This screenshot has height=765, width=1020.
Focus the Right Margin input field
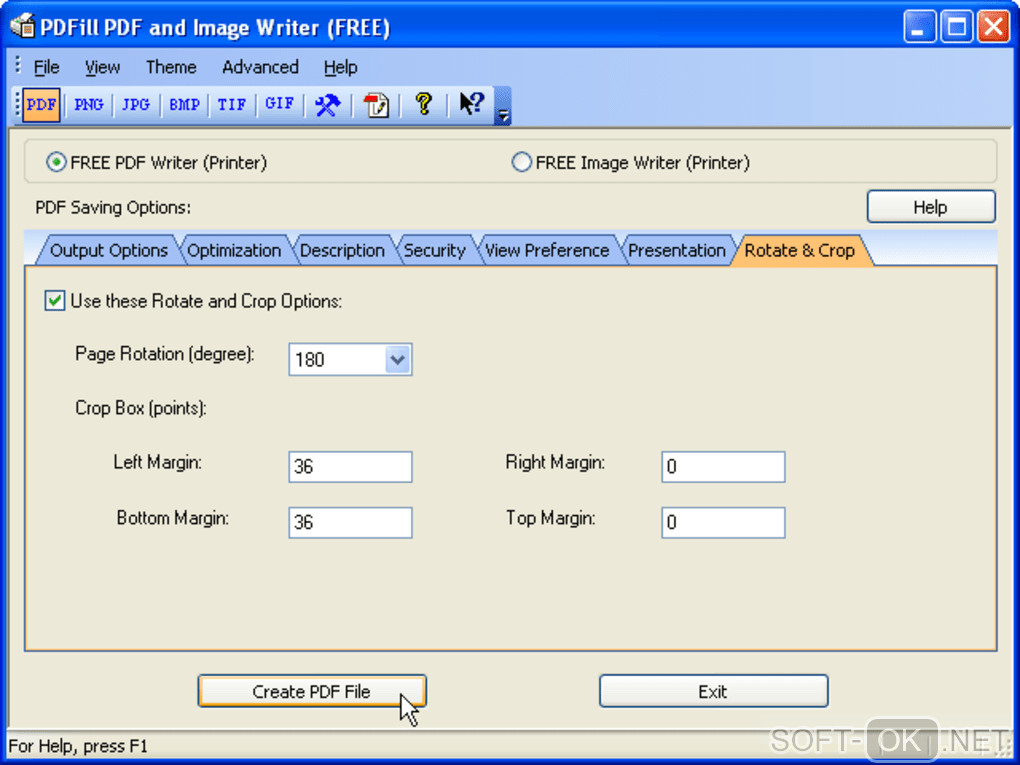coord(723,466)
